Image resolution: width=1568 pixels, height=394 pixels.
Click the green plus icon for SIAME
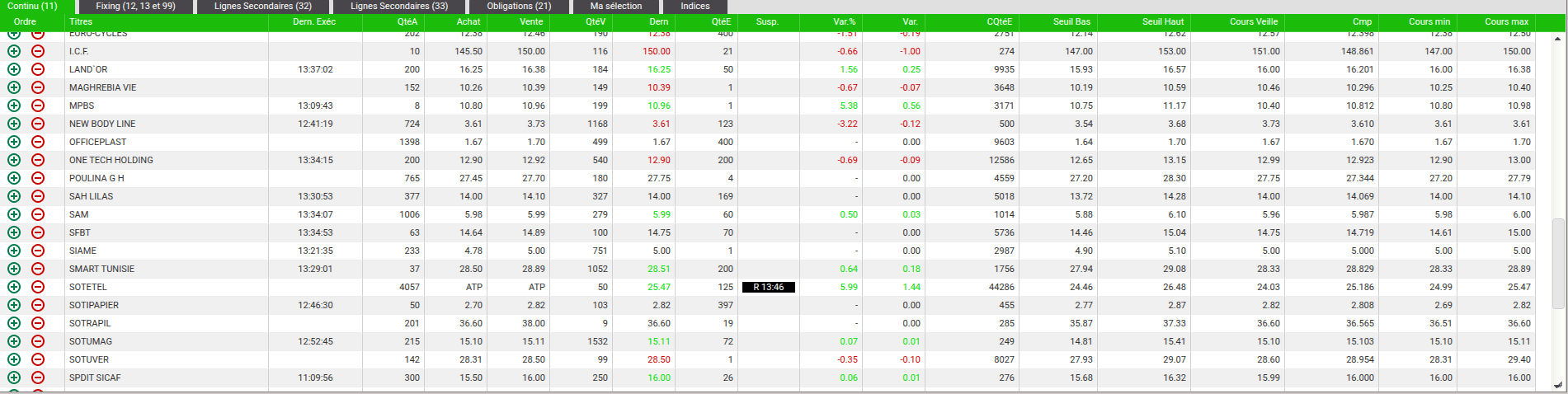[x=14, y=251]
